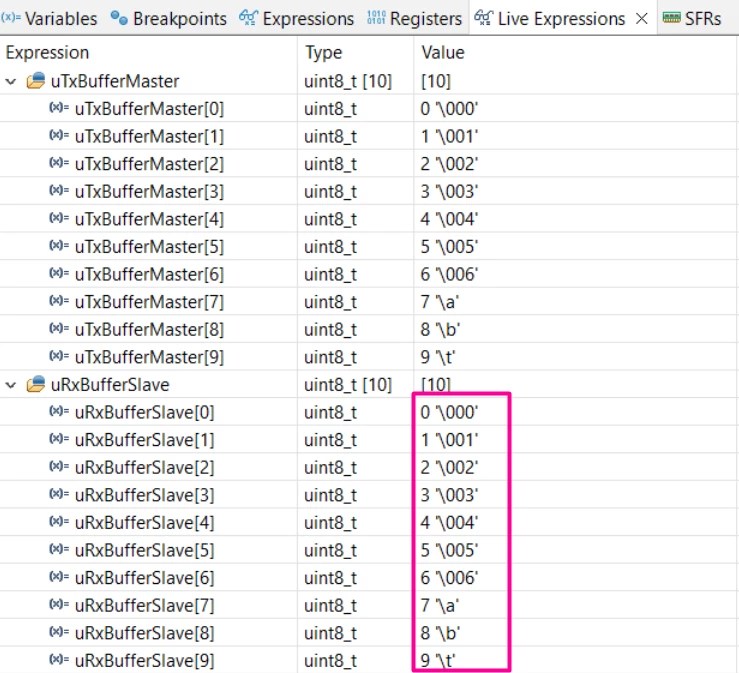Viewport: 739px width, 673px height.
Task: Click the value of uRxBufferSlave[3]
Action: [449, 495]
